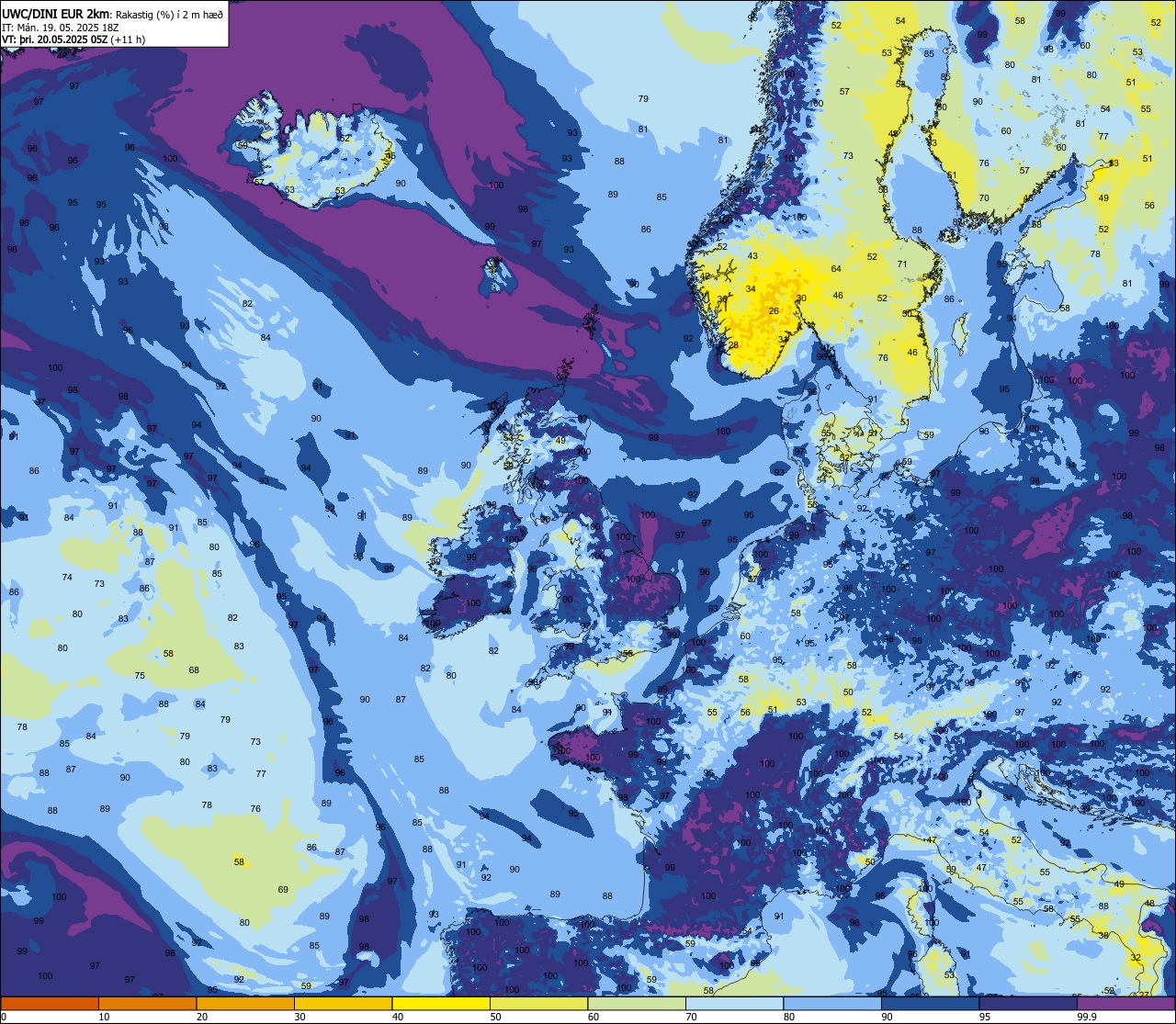
Task: Click the humidity value 26 over southern Norway
Action: pos(774,311)
